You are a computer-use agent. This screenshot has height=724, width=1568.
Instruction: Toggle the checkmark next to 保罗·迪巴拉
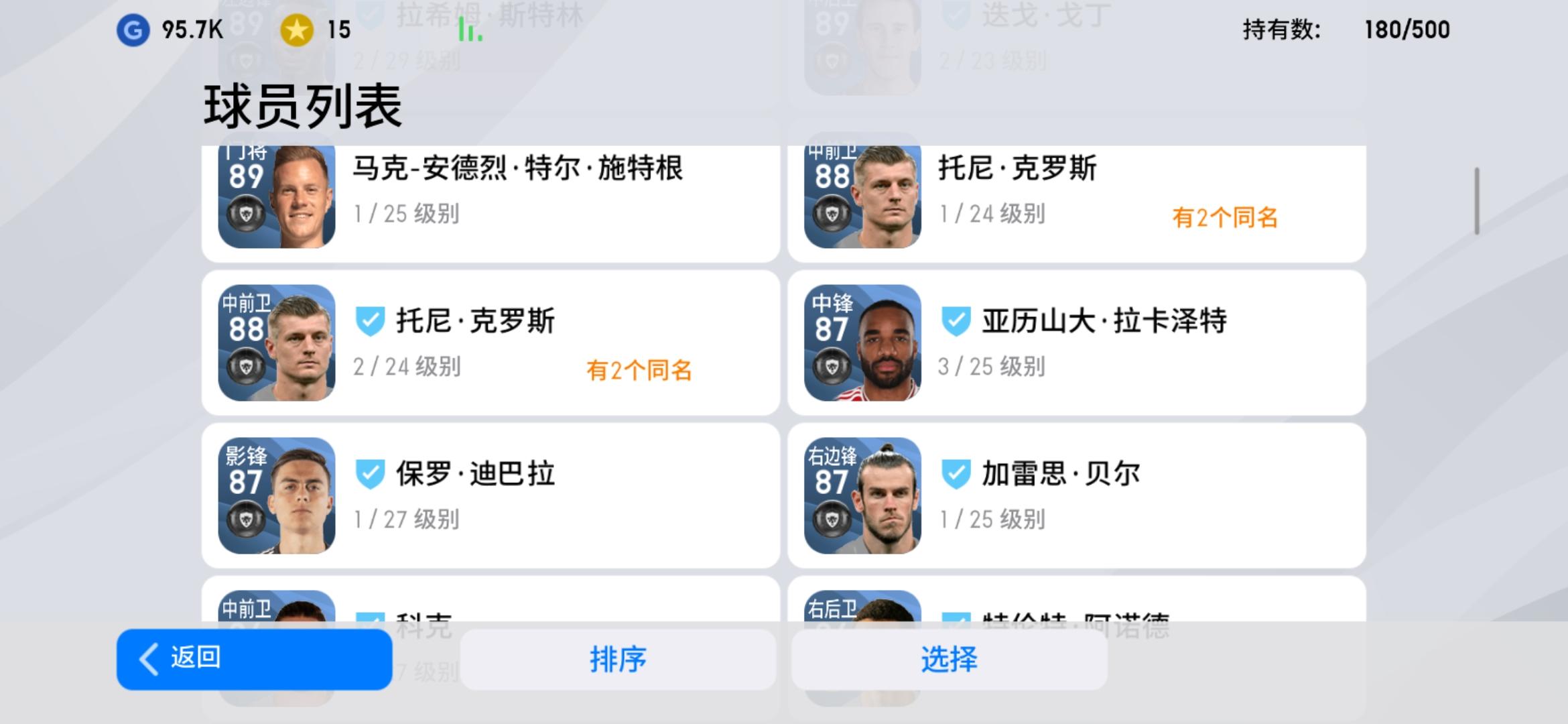click(x=370, y=474)
